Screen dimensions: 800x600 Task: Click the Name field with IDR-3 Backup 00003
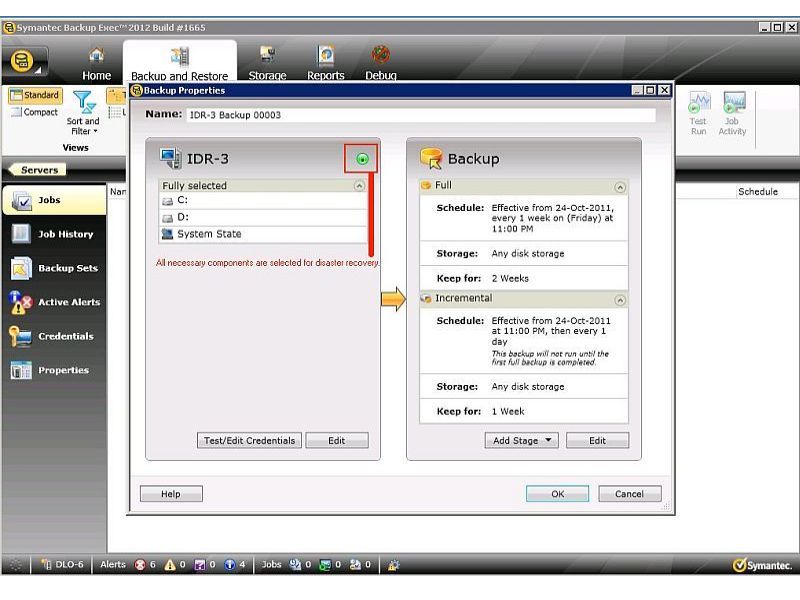click(421, 115)
